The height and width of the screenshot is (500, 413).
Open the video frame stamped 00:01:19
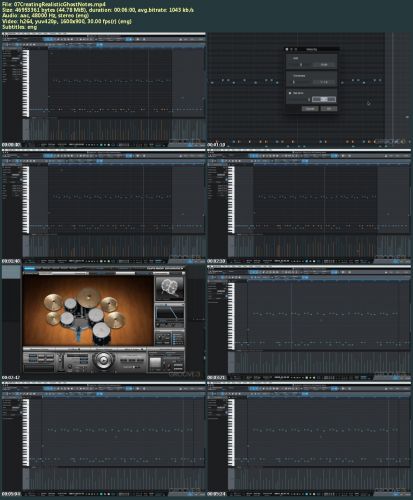pos(309,90)
